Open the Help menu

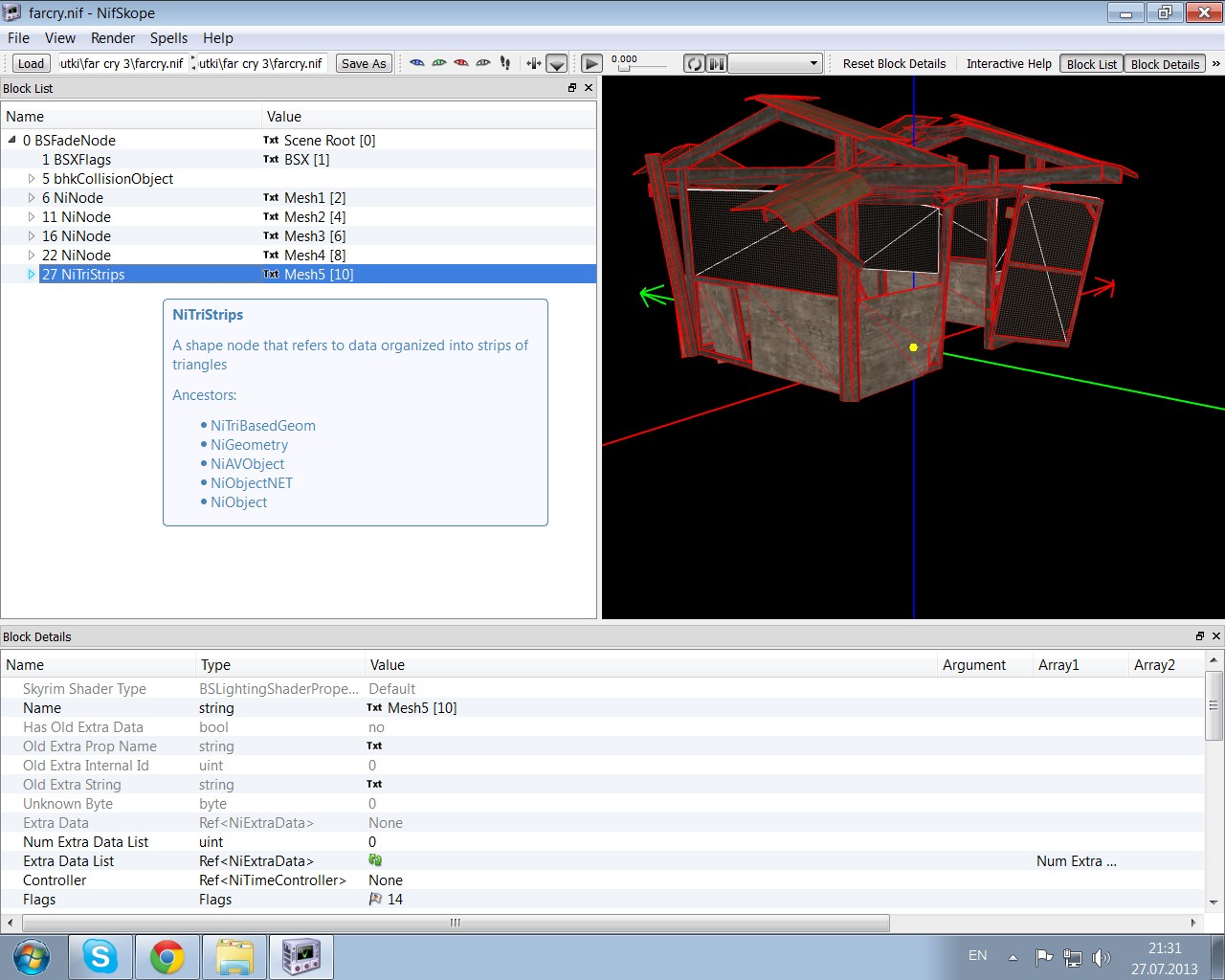click(x=218, y=38)
